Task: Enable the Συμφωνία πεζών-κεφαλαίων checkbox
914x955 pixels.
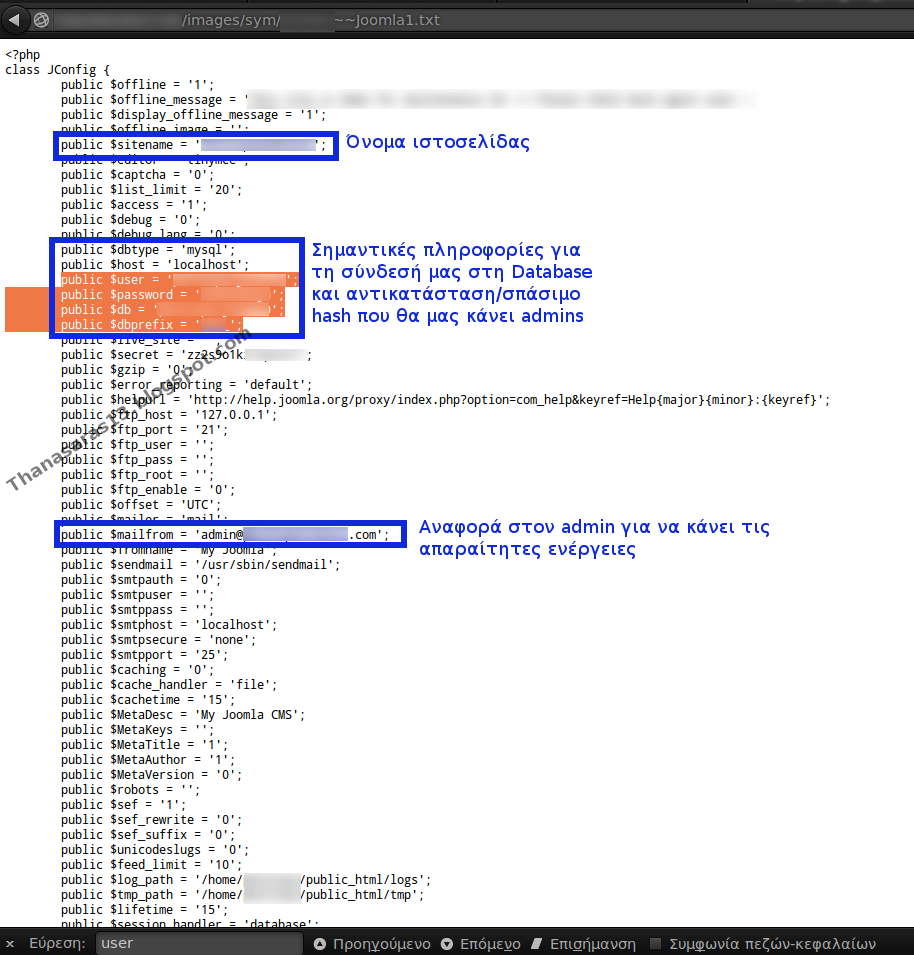Action: click(x=655, y=943)
